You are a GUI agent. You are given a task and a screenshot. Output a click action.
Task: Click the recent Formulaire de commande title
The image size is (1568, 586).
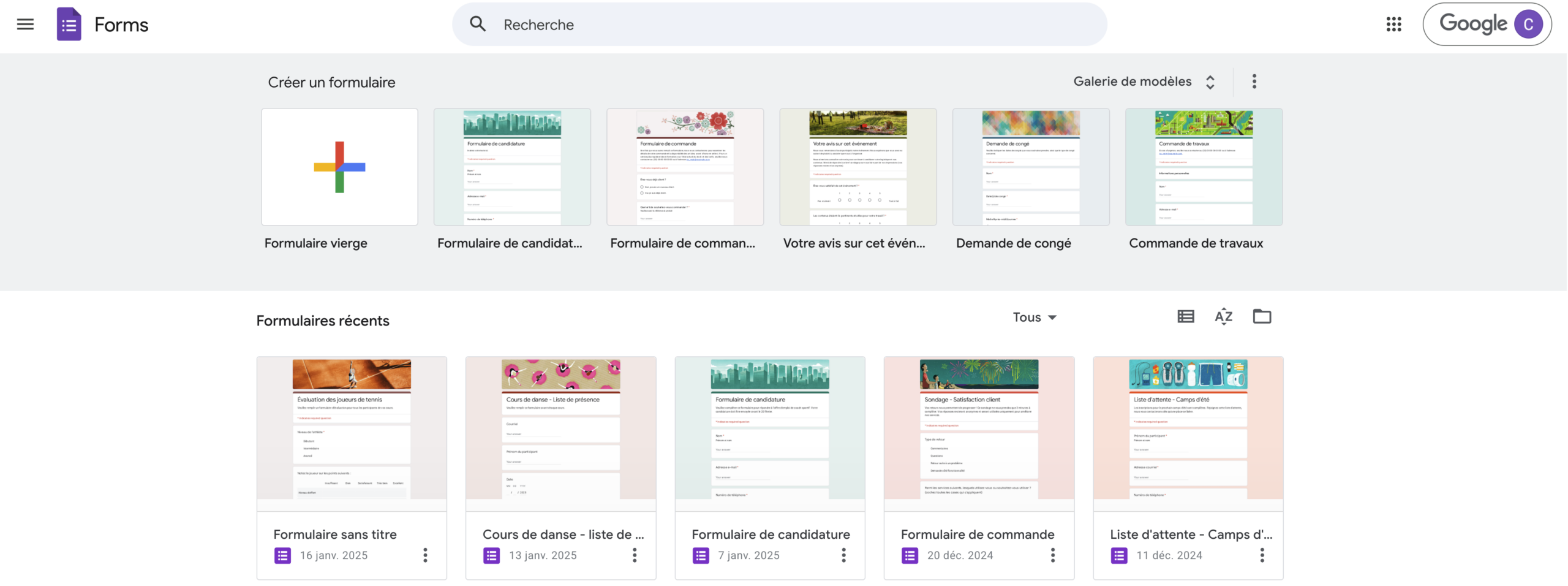click(978, 535)
